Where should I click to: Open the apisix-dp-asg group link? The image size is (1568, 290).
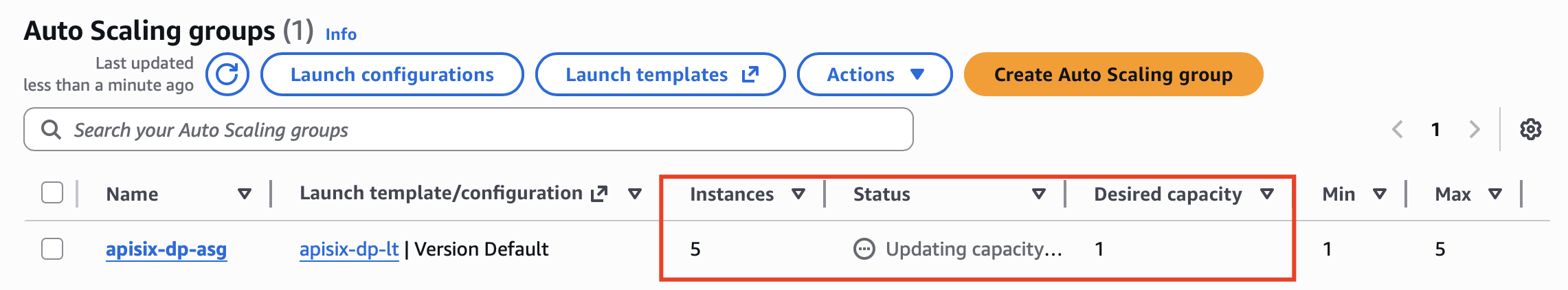coord(166,249)
